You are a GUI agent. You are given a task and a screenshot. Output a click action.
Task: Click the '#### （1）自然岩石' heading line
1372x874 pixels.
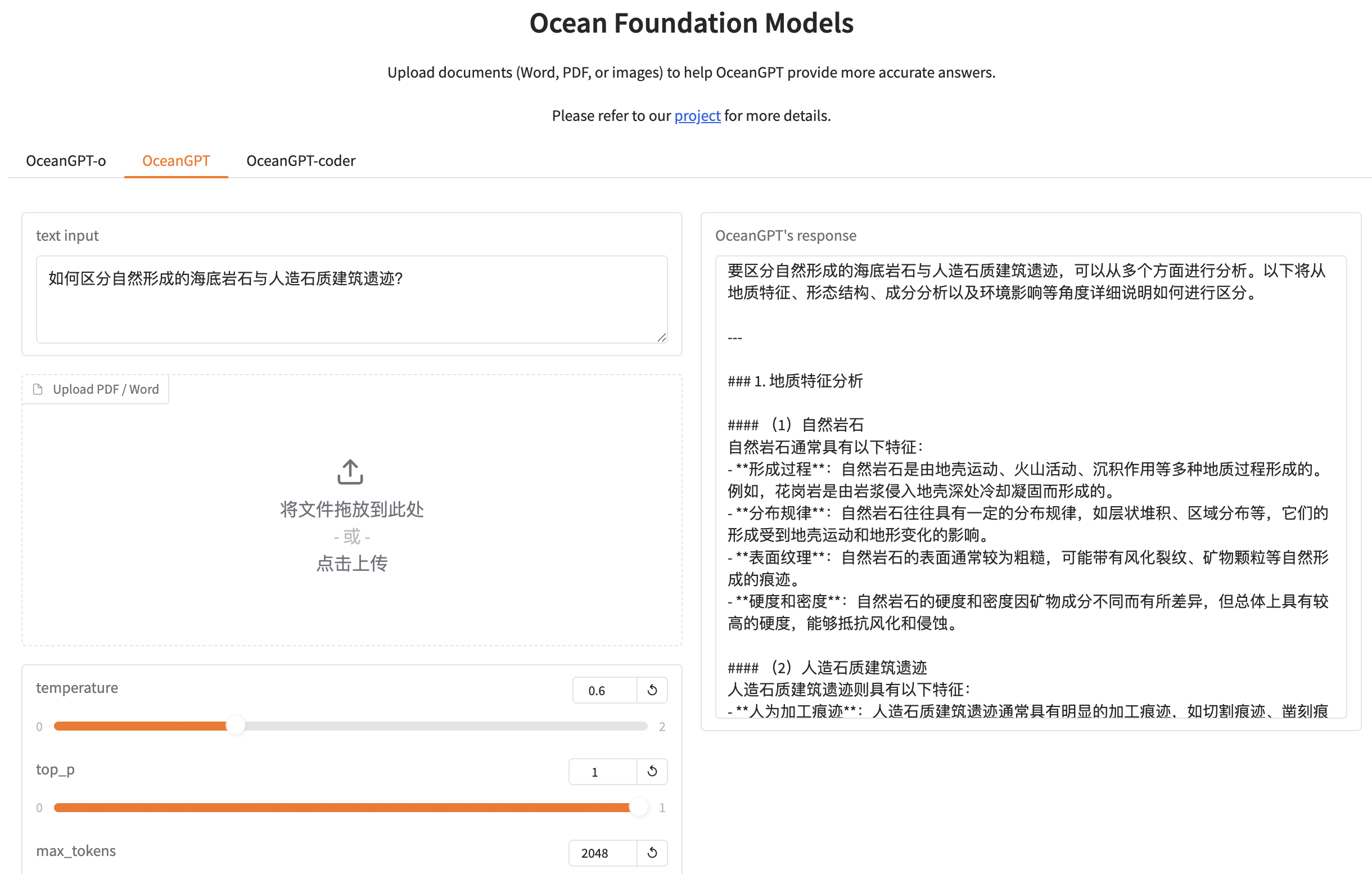(796, 425)
